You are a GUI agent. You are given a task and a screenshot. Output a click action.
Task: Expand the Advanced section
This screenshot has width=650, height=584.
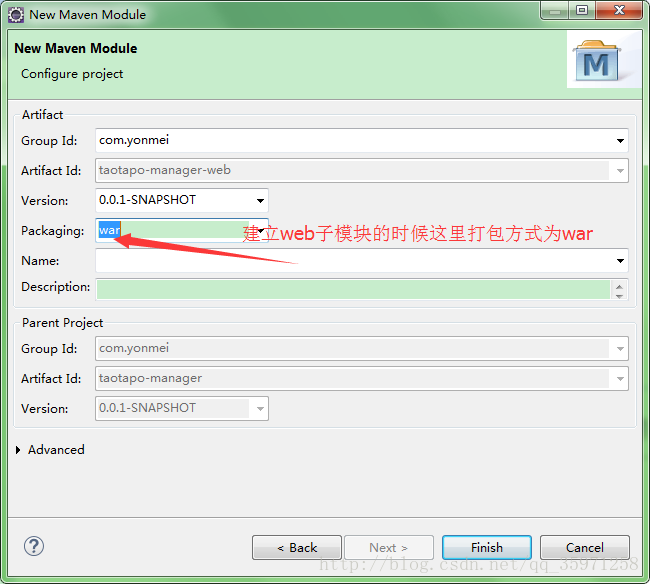(x=18, y=450)
